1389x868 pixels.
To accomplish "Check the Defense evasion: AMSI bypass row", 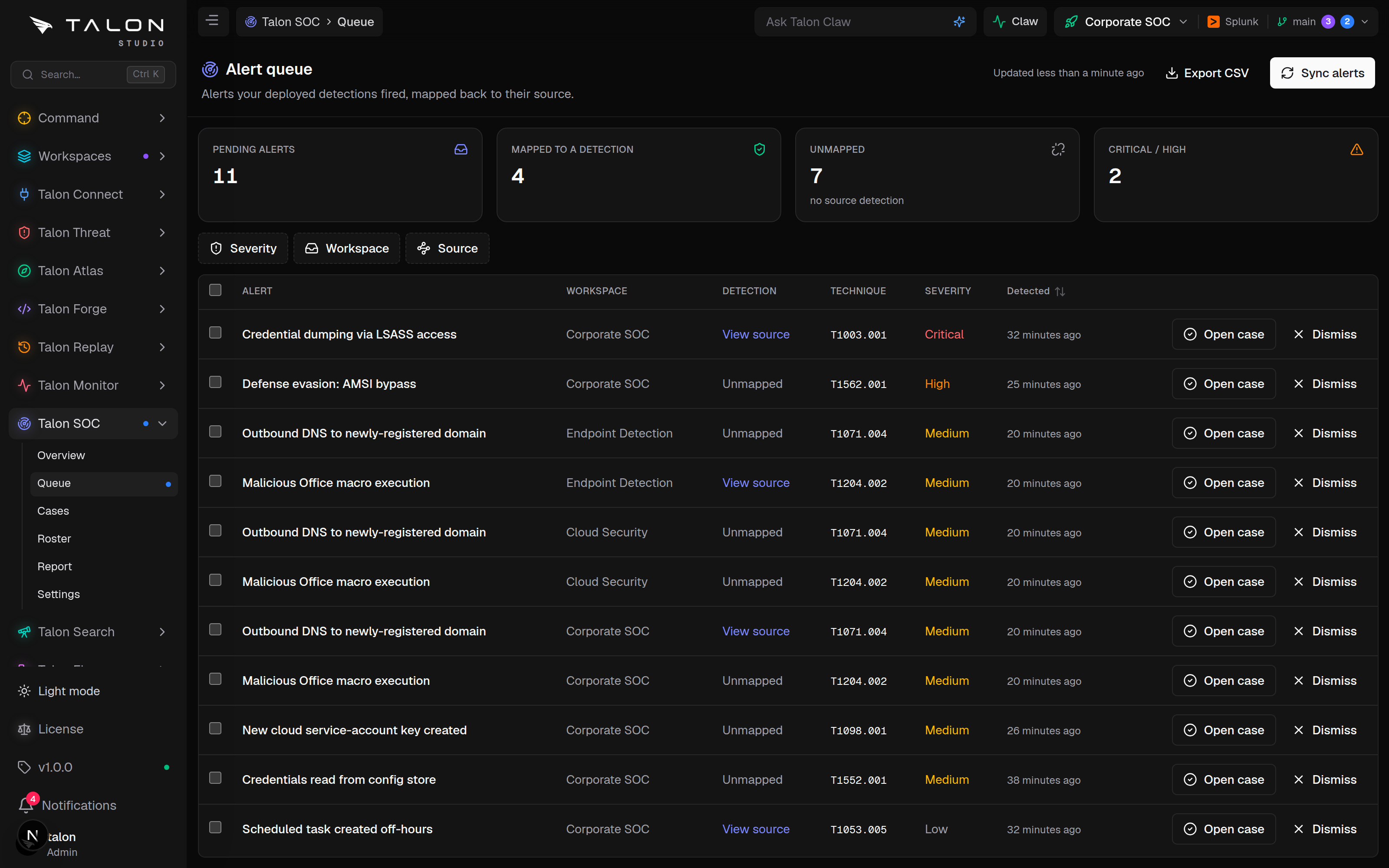I will pos(215,382).
